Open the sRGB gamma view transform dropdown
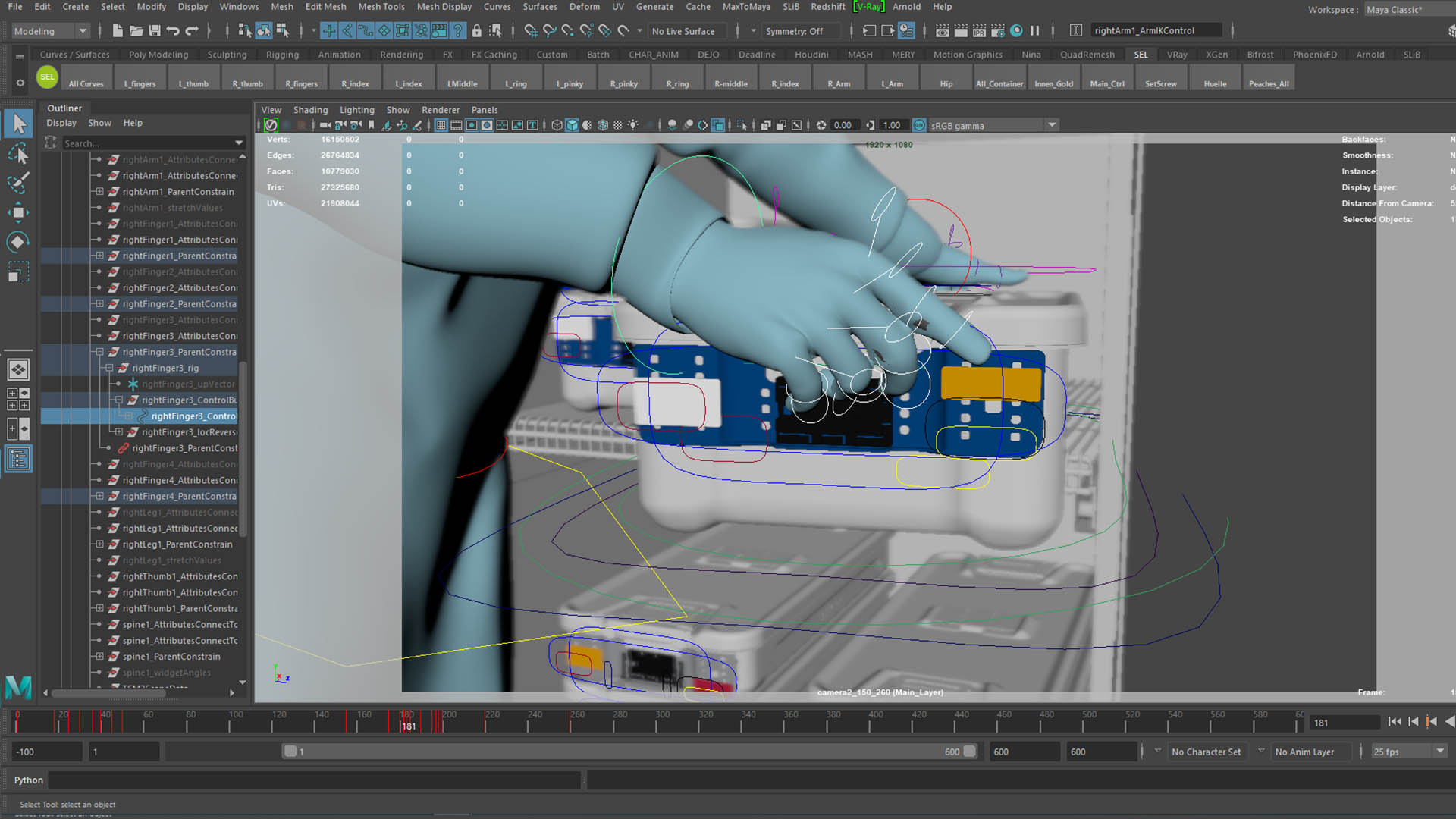This screenshot has height=819, width=1456. 1051,125
